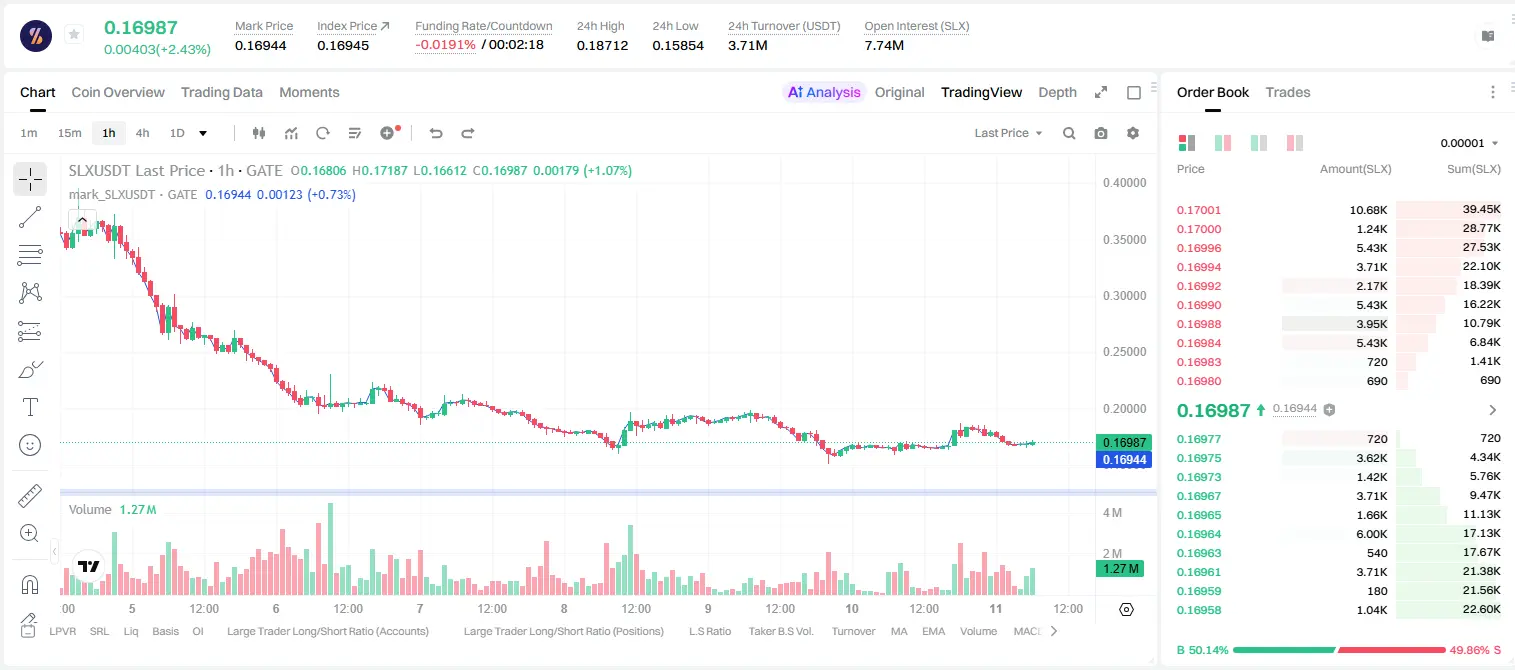Viewport: 1515px width, 670px height.
Task: Change order book precision 0.00001 dropdown
Action: point(1469,143)
